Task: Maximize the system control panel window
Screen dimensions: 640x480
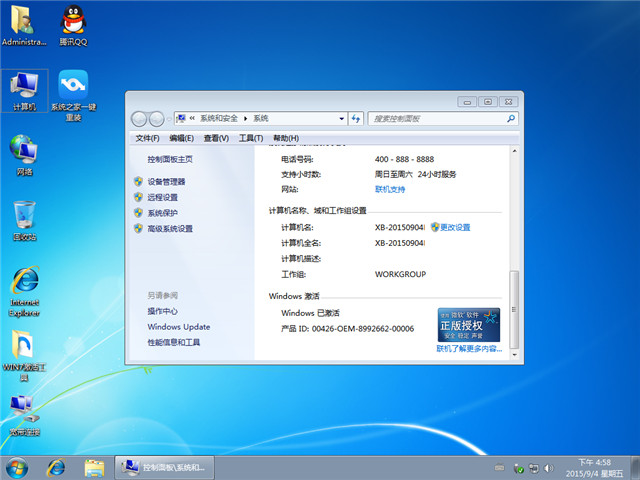Action: [488, 102]
